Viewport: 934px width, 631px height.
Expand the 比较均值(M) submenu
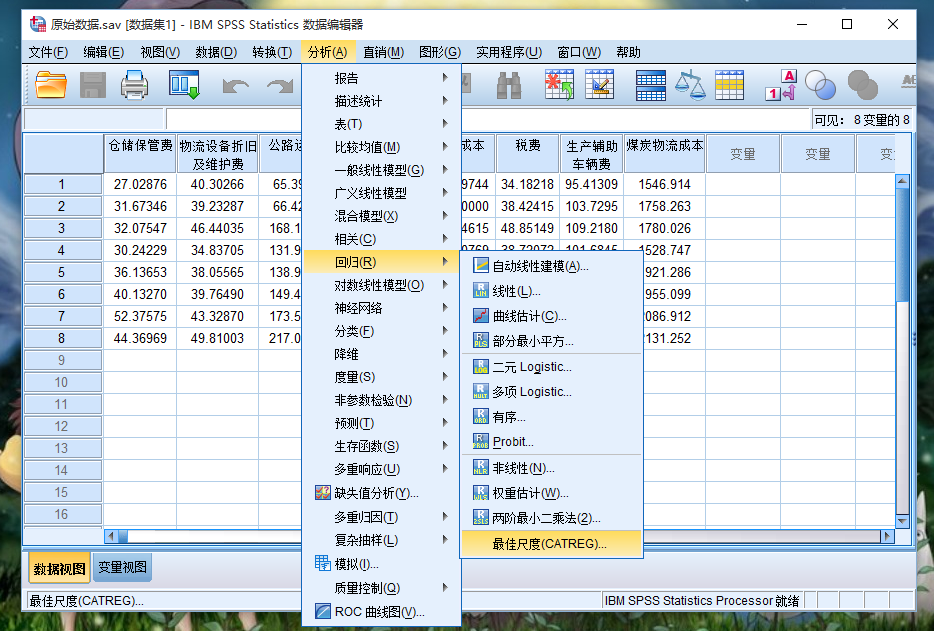pyautogui.click(x=381, y=147)
